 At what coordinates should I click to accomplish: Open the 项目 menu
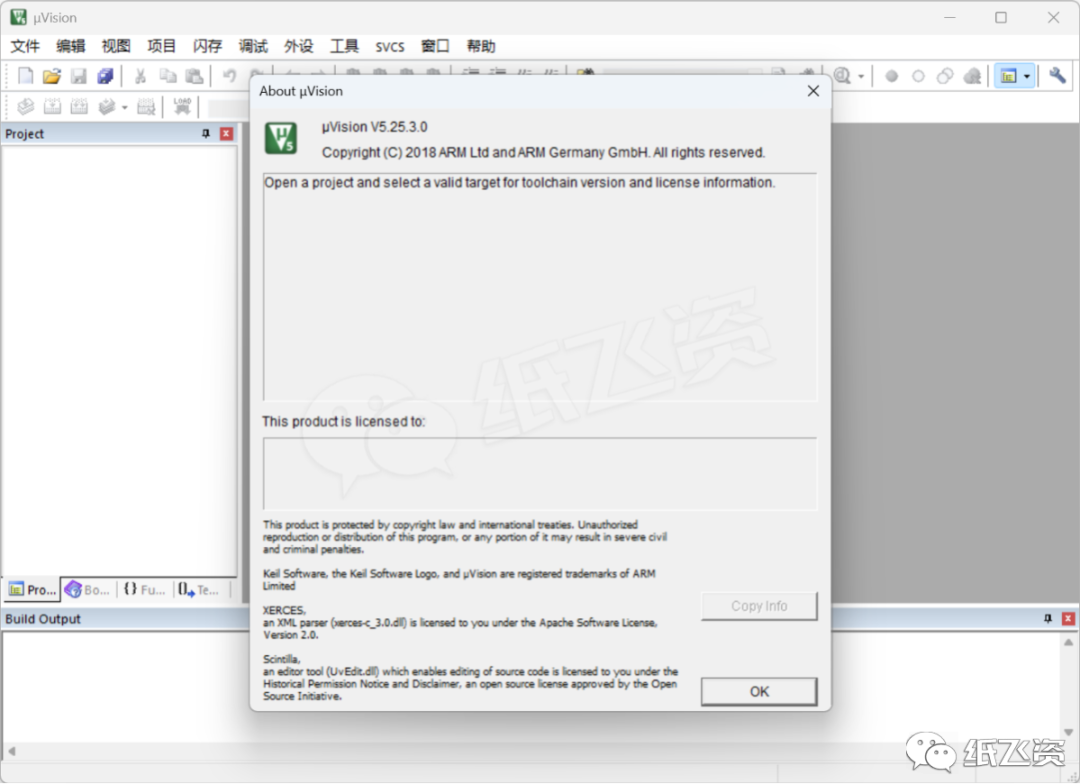tap(161, 46)
